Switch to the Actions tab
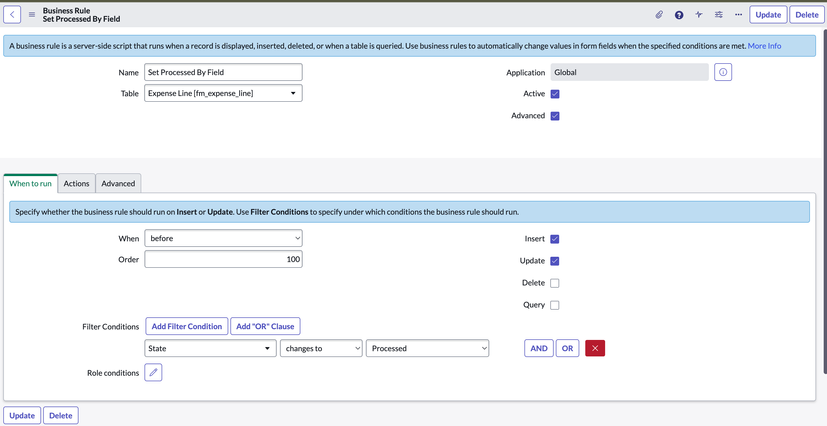The height and width of the screenshot is (426, 827). (76, 183)
